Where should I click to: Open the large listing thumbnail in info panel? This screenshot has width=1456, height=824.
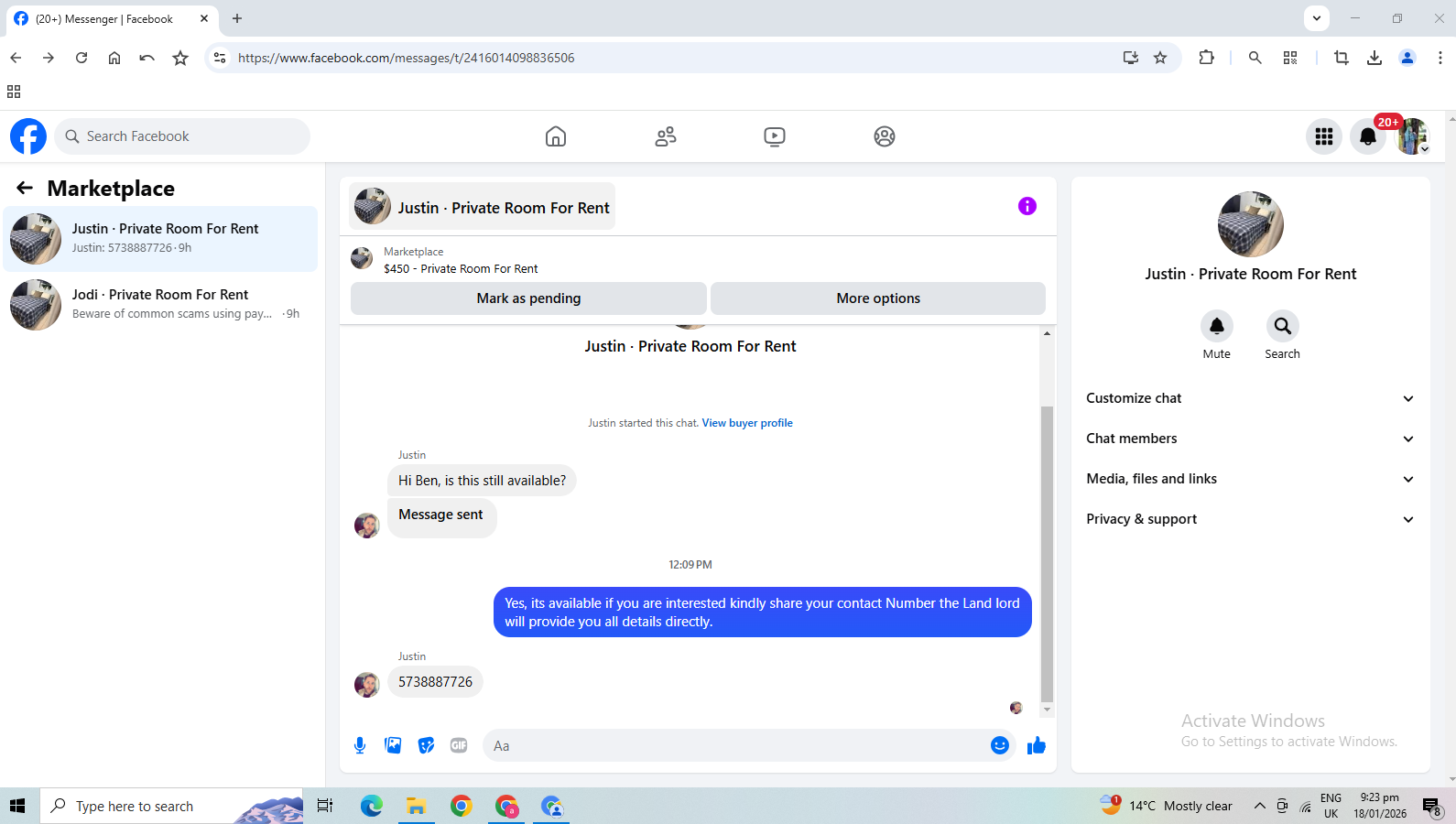coord(1251,224)
